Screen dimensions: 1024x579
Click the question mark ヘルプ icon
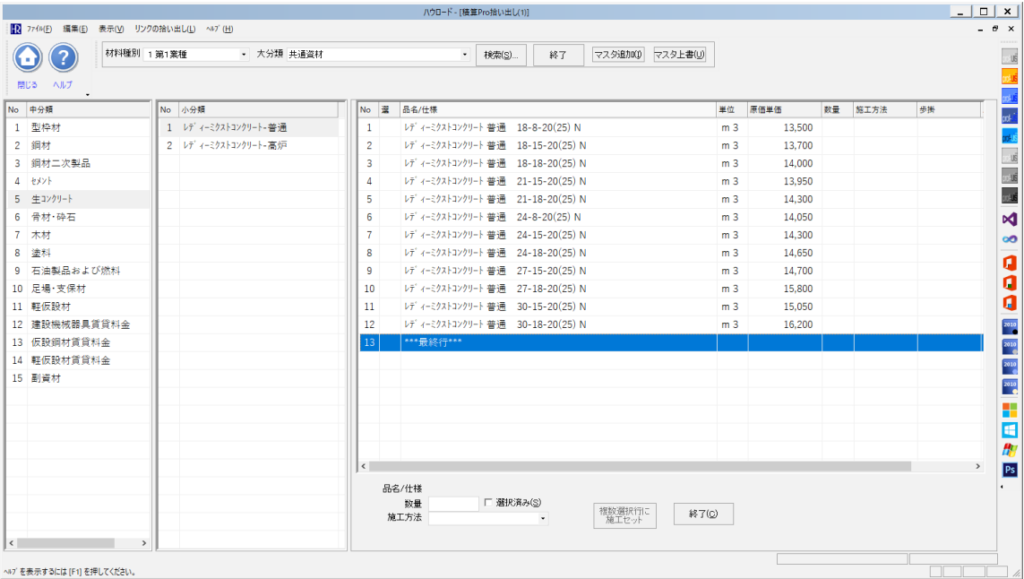[63, 58]
